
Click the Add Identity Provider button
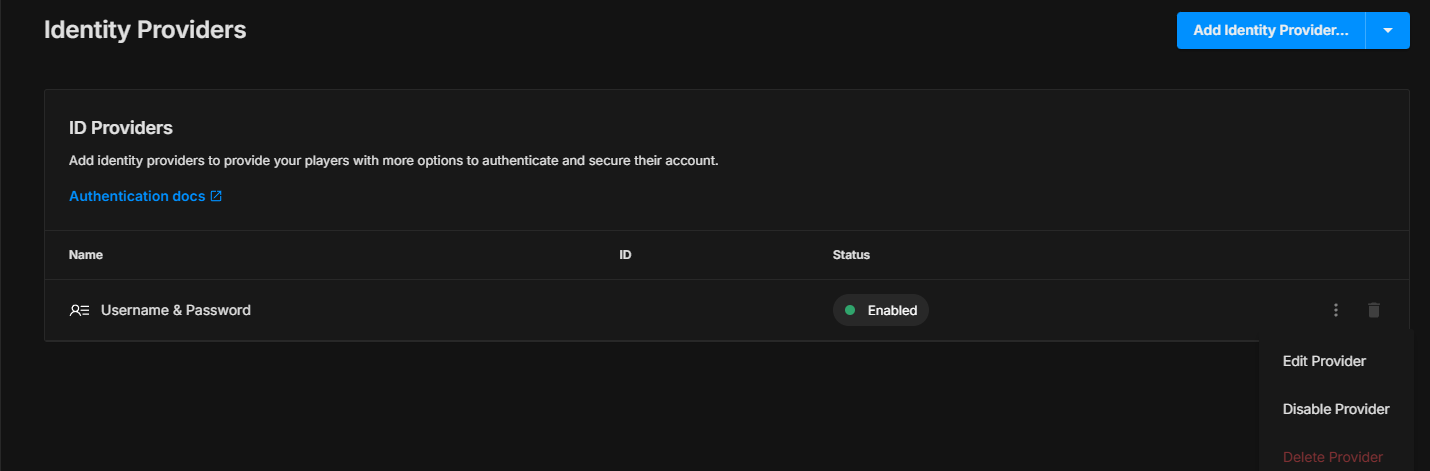tap(1270, 31)
